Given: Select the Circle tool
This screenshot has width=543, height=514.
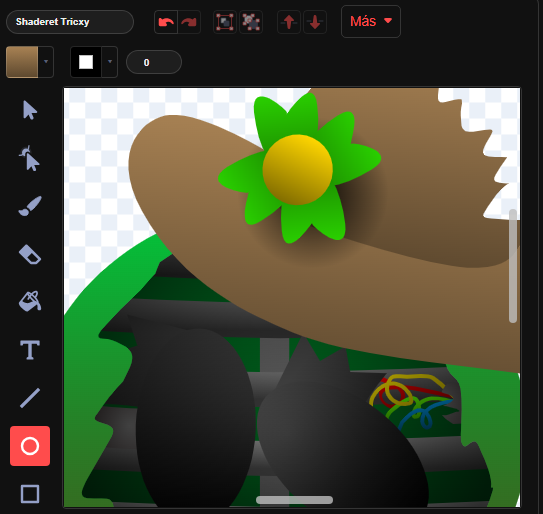Looking at the screenshot, I should point(30,446).
